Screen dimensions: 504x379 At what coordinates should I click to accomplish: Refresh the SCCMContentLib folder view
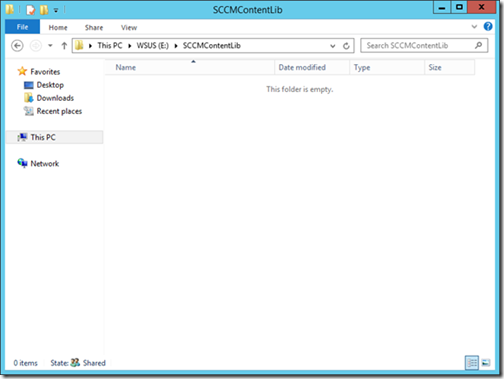point(346,46)
